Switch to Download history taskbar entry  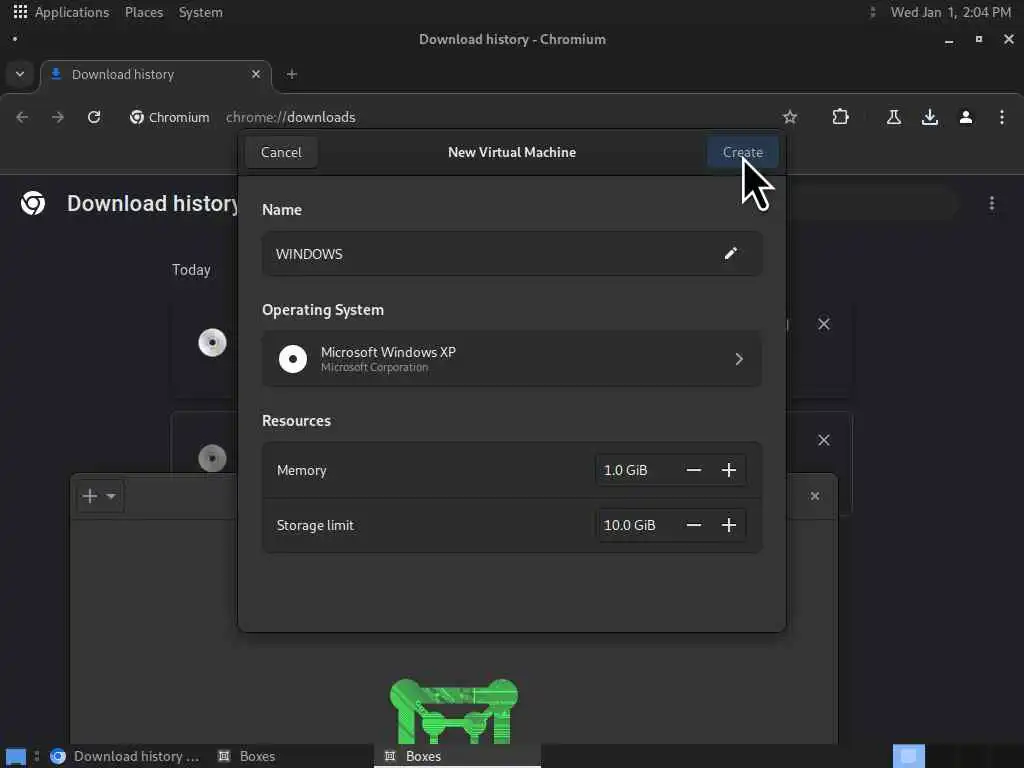125,756
